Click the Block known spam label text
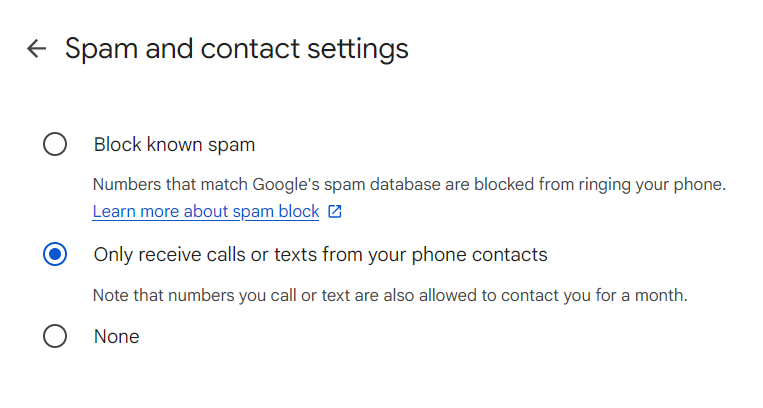Viewport: 763px width, 408px height. 174,145
